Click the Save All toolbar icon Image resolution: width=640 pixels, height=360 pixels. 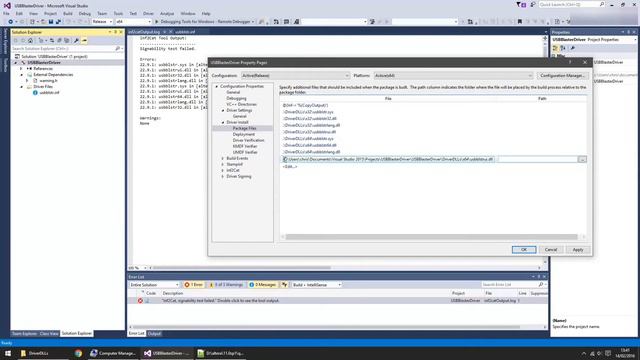tap(58, 22)
